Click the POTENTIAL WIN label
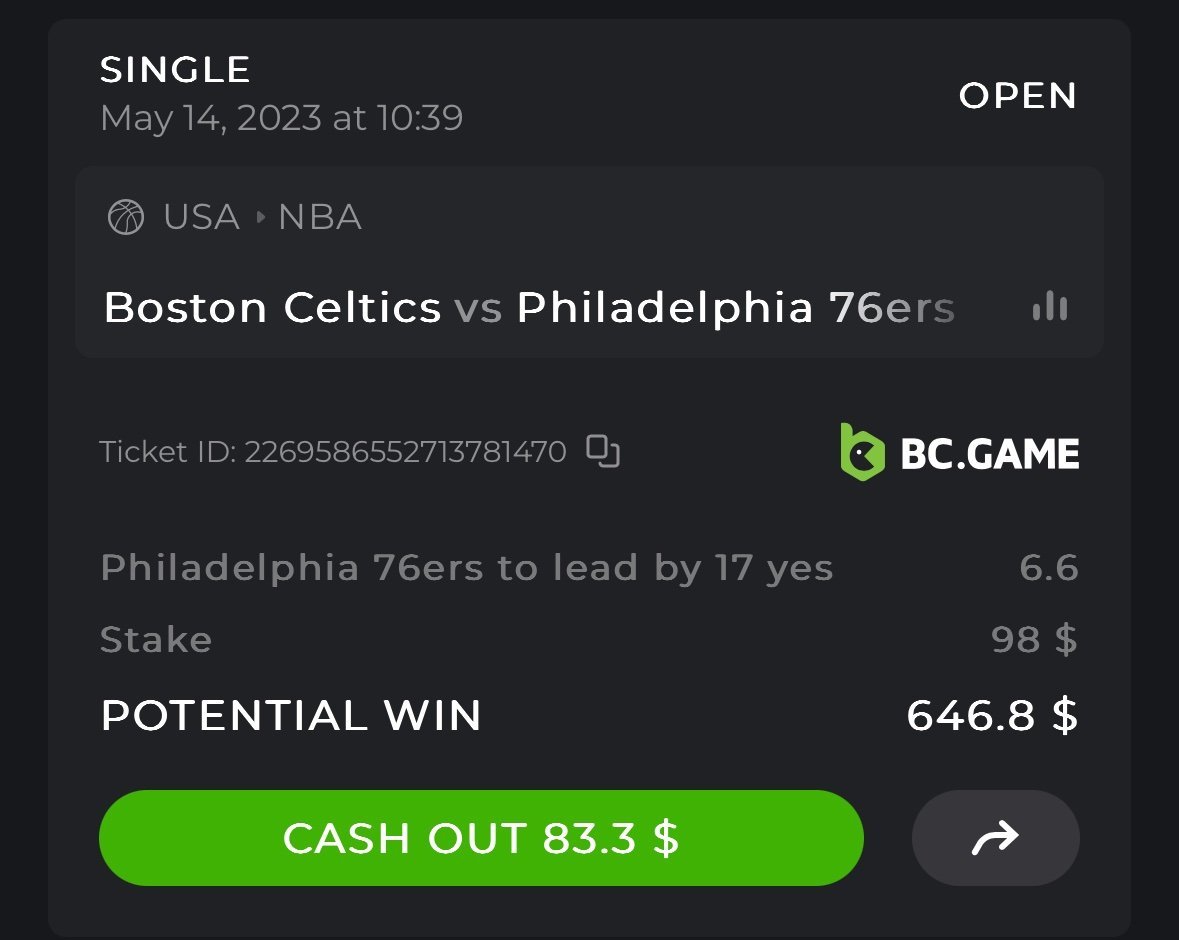Screen dimensions: 1179x940 [x=291, y=715]
